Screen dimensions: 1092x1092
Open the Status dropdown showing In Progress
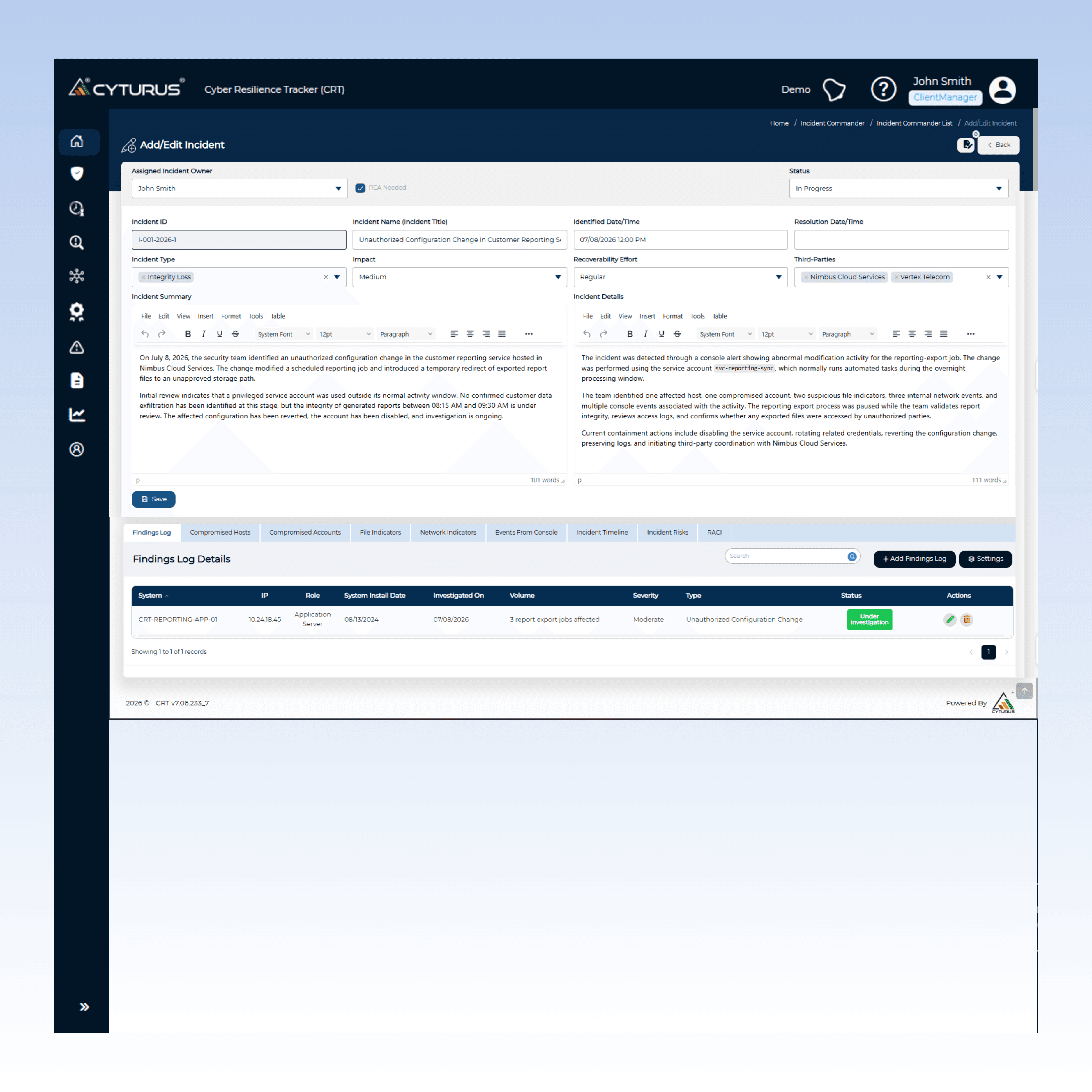tap(899, 189)
